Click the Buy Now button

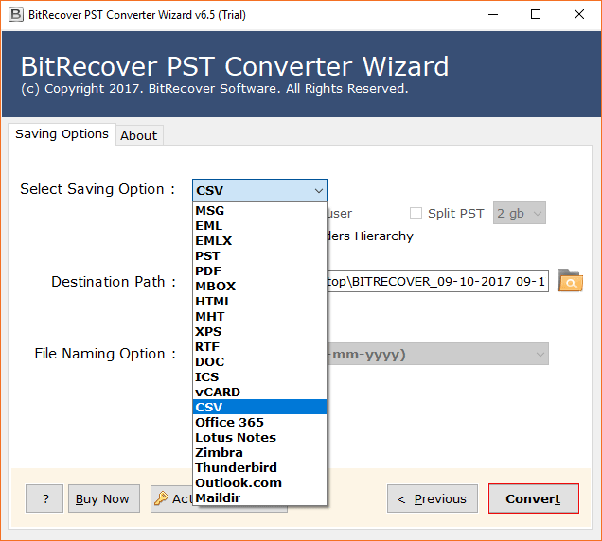104,498
